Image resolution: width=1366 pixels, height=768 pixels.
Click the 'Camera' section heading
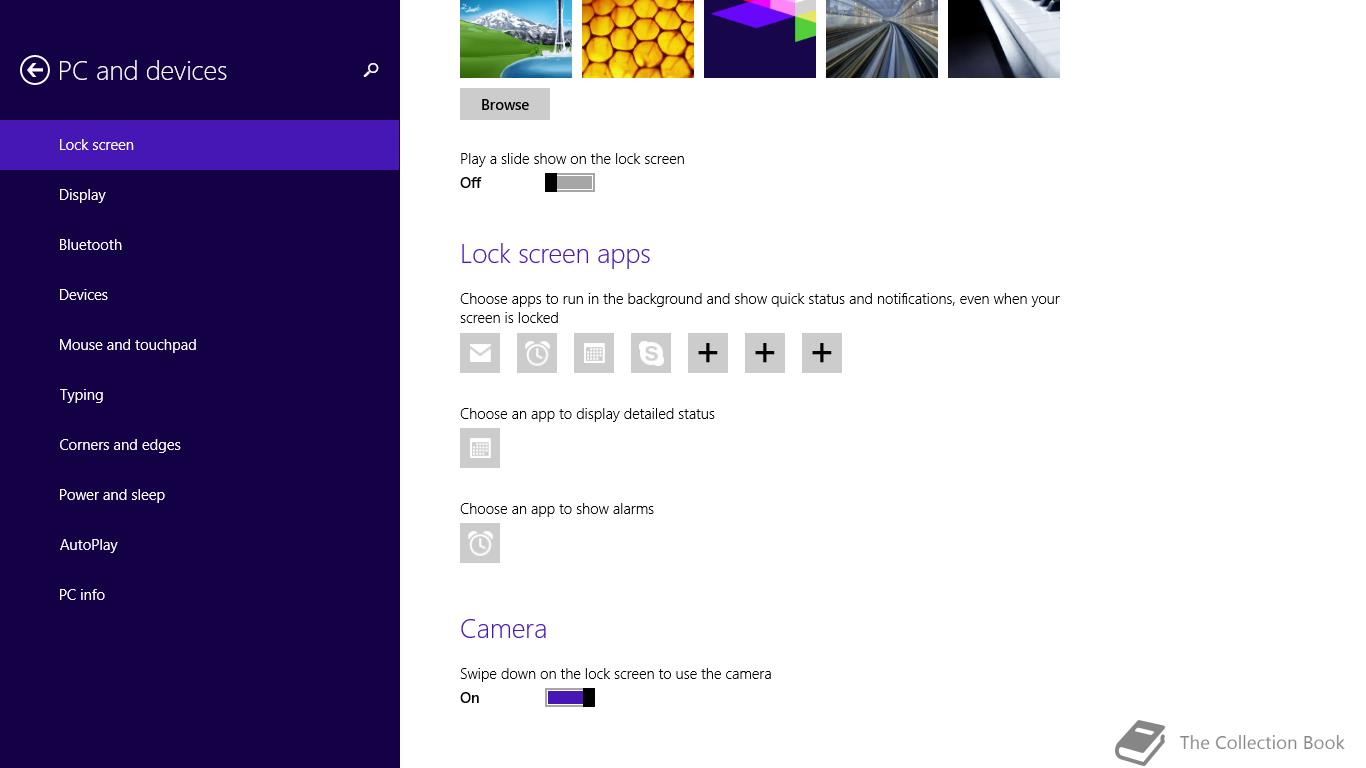(x=503, y=629)
